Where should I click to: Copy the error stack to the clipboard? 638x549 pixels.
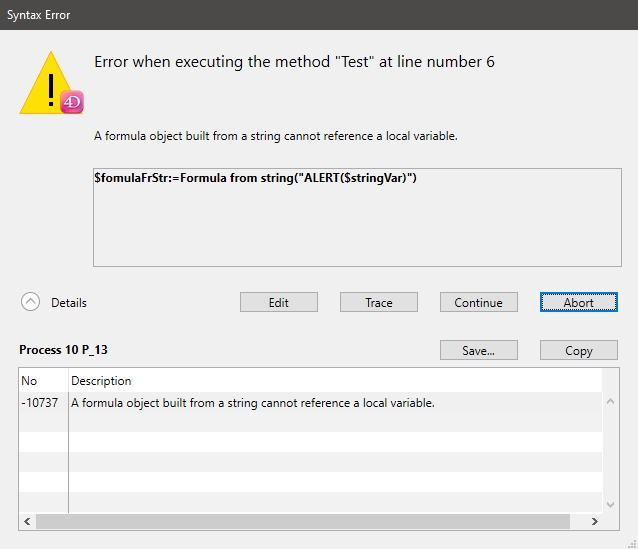pyautogui.click(x=578, y=350)
